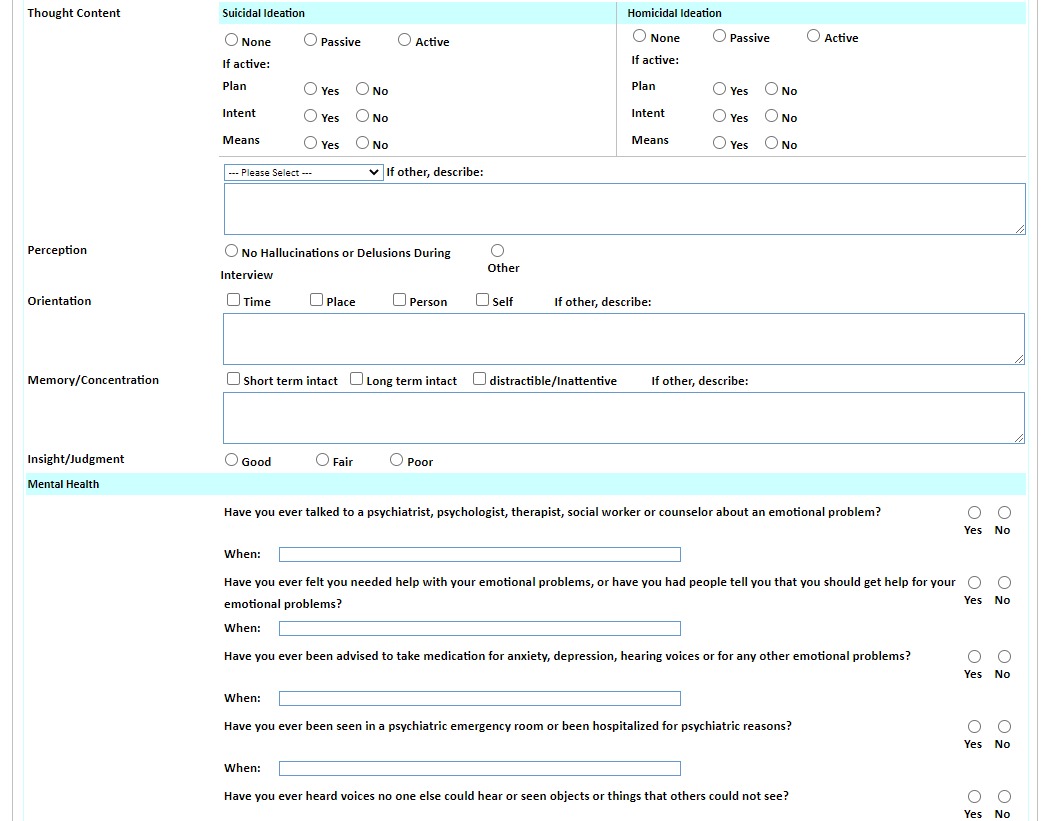Check the Time orientation checkbox
The height and width of the screenshot is (821, 1057).
point(234,300)
